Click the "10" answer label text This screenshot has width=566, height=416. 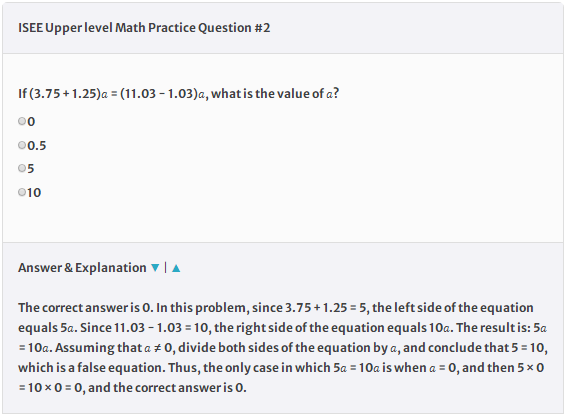click(34, 192)
